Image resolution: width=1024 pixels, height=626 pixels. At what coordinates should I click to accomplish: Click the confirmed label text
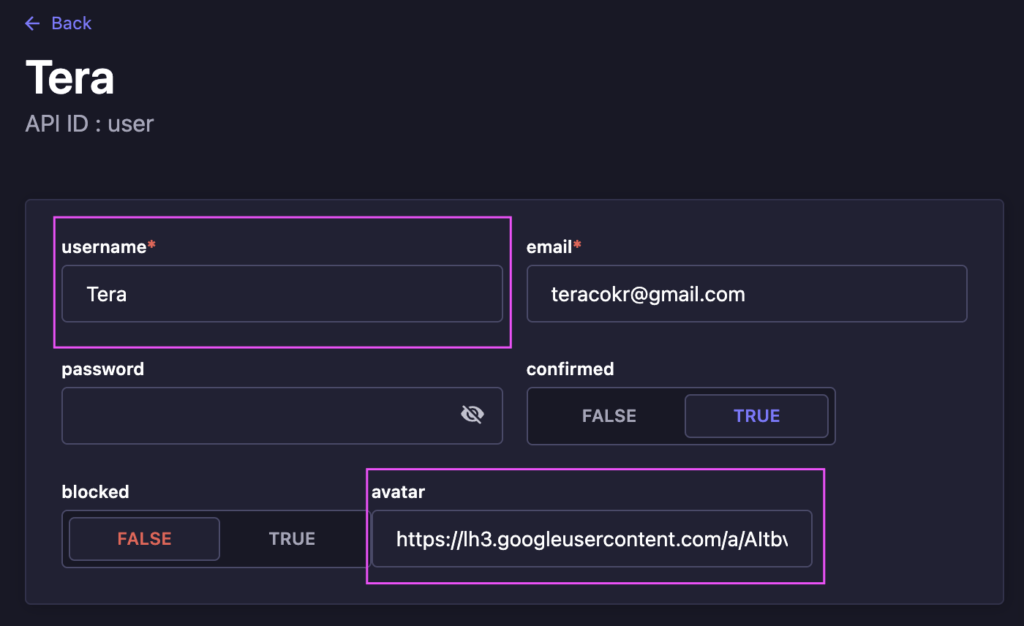click(x=570, y=369)
